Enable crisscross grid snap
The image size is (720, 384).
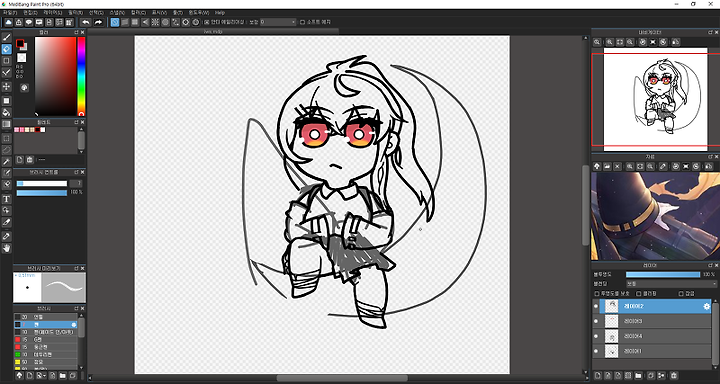pyautogui.click(x=135, y=22)
